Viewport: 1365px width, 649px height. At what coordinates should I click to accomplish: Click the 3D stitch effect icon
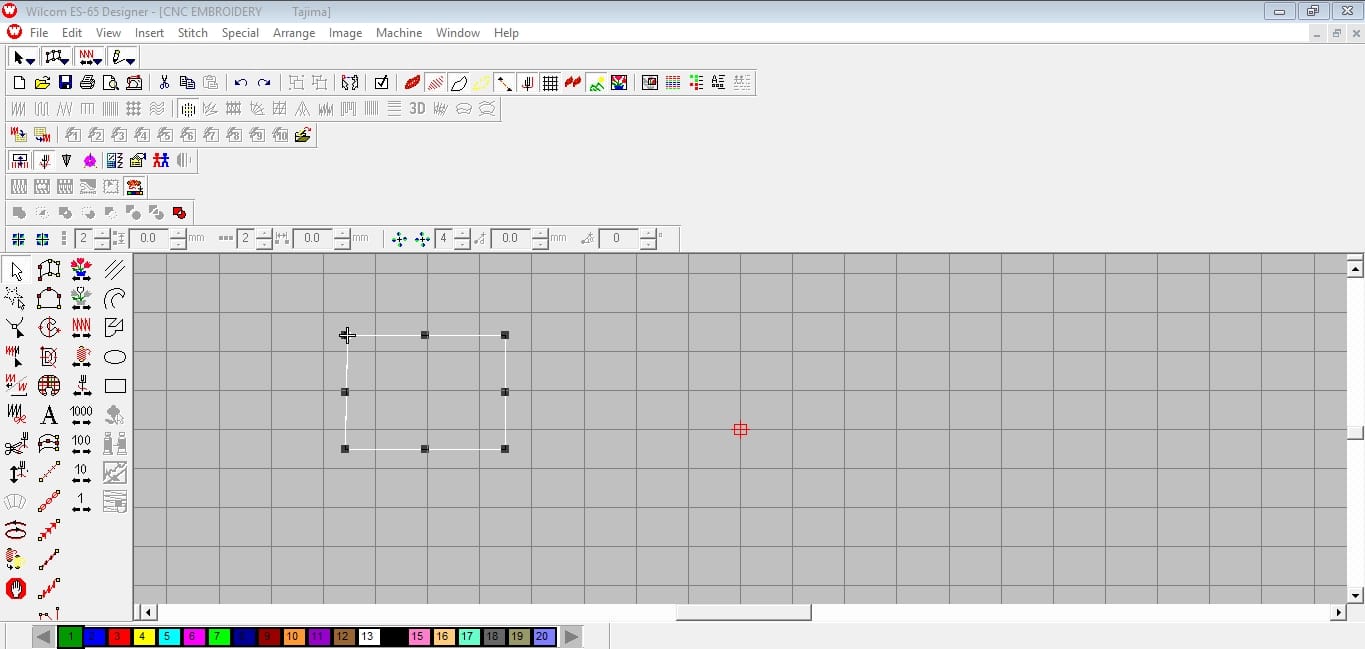click(417, 109)
